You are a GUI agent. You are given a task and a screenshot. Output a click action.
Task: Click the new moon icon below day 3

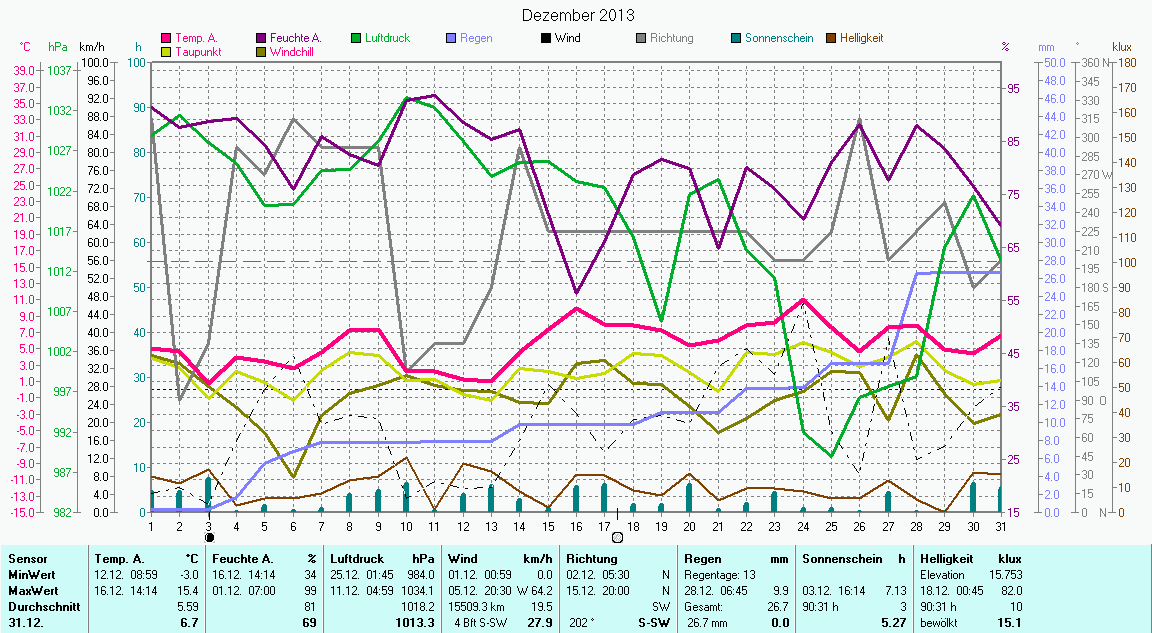209,538
